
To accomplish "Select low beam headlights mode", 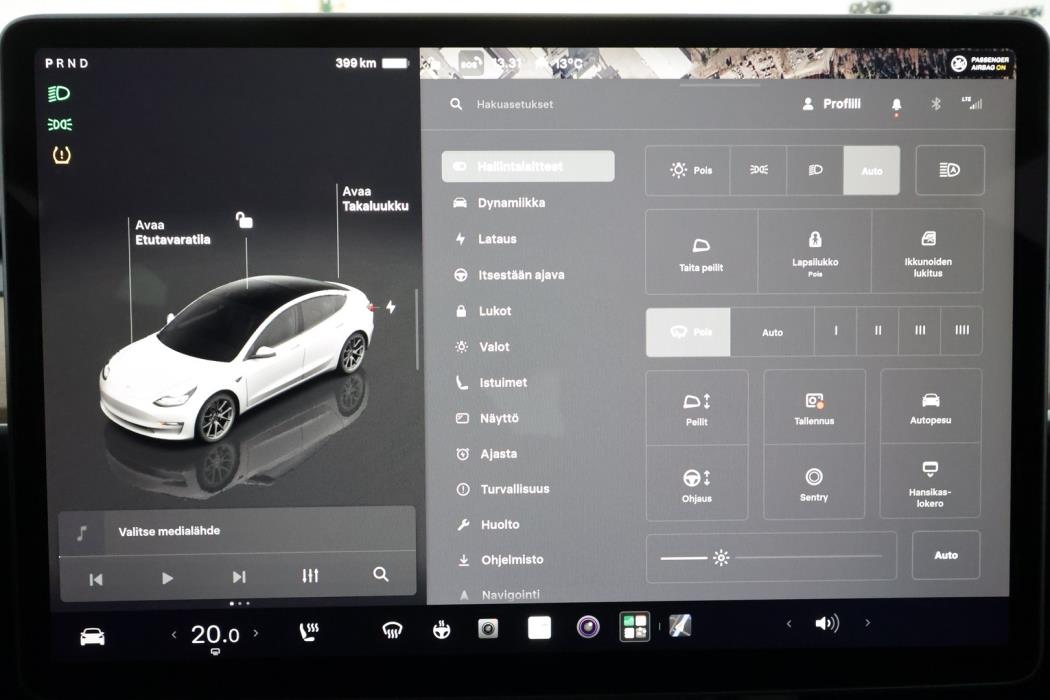I will 815,171.
